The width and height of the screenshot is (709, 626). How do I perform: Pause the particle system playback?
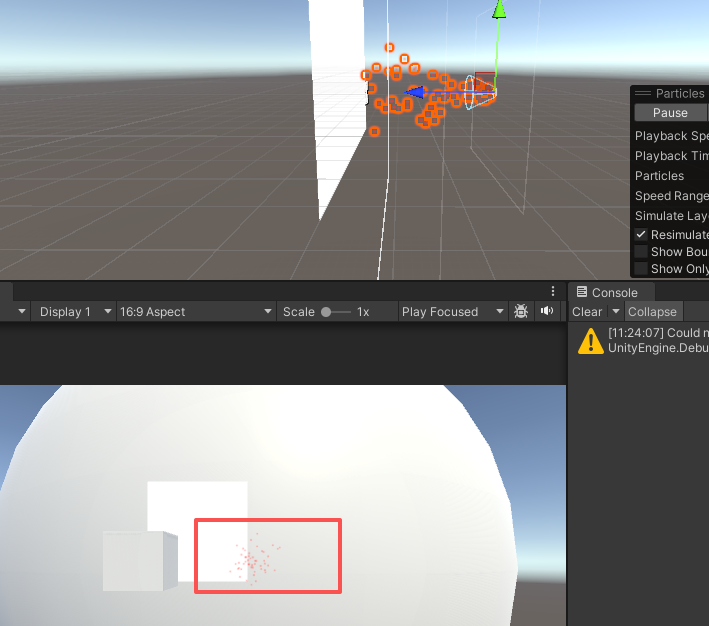click(x=670, y=113)
